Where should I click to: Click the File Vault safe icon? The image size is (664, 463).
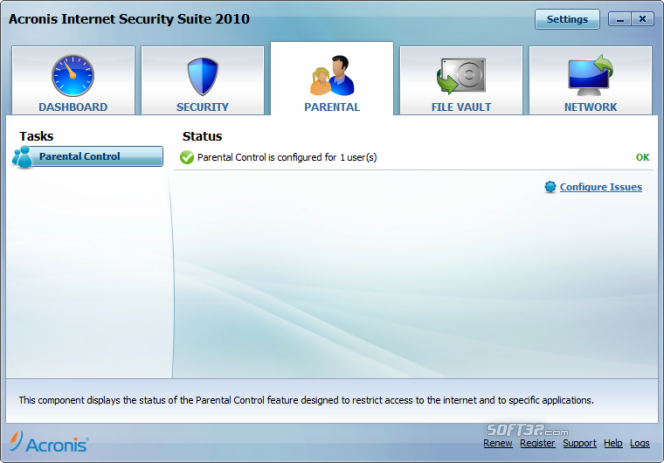click(461, 75)
